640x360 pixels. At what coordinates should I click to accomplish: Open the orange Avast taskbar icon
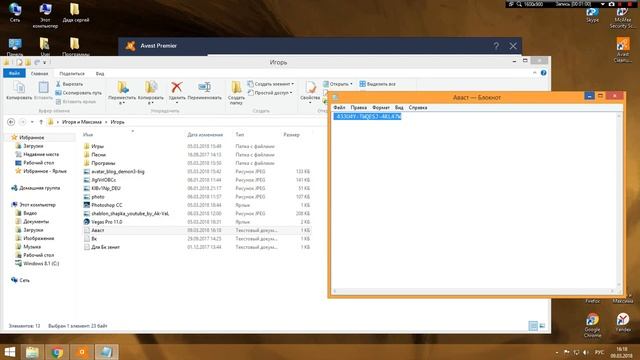[x=82, y=352]
